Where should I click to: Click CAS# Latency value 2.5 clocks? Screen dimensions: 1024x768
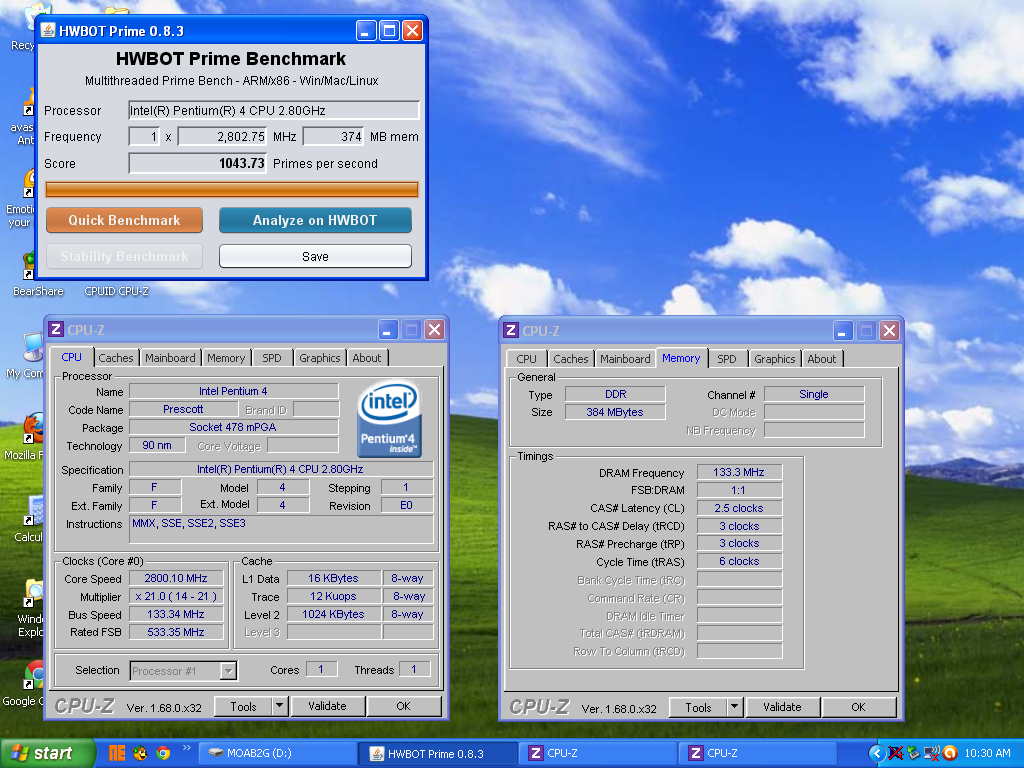739,508
